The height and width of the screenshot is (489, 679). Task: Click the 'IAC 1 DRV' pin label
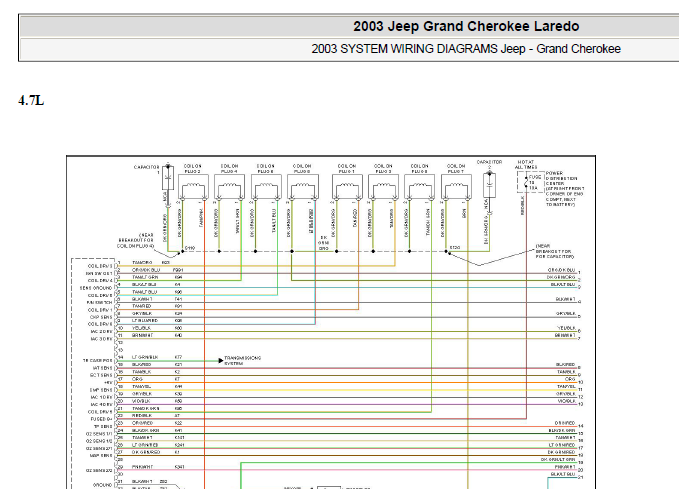click(x=101, y=398)
